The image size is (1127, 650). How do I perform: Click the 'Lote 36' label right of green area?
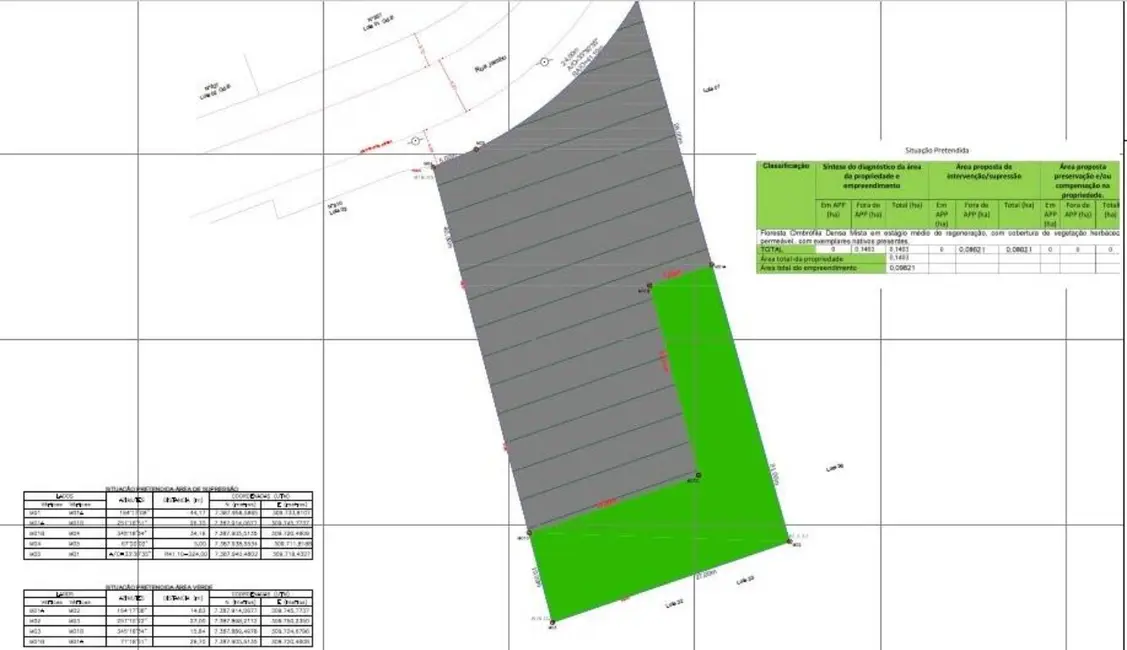click(835, 467)
